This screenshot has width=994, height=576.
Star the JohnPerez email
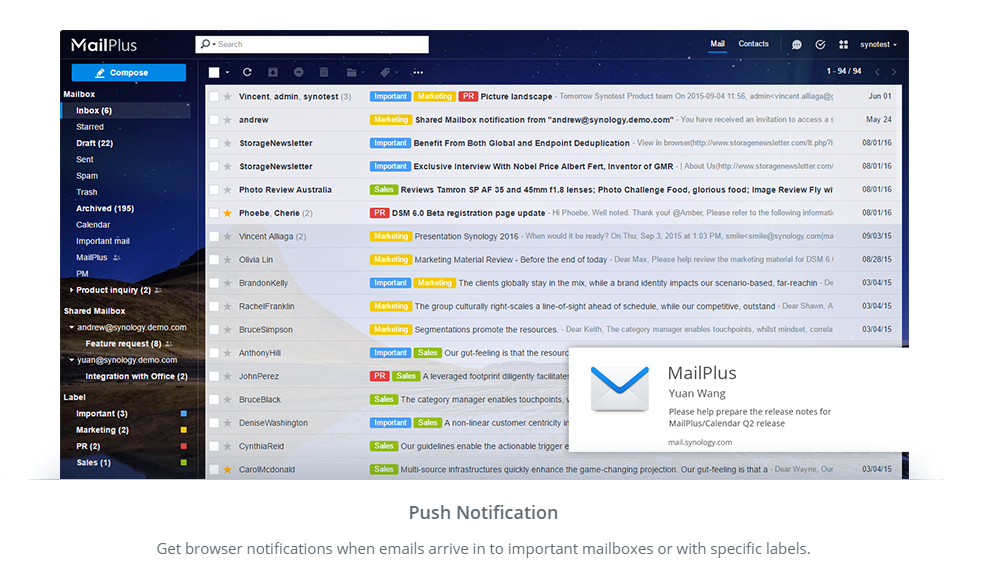(228, 376)
